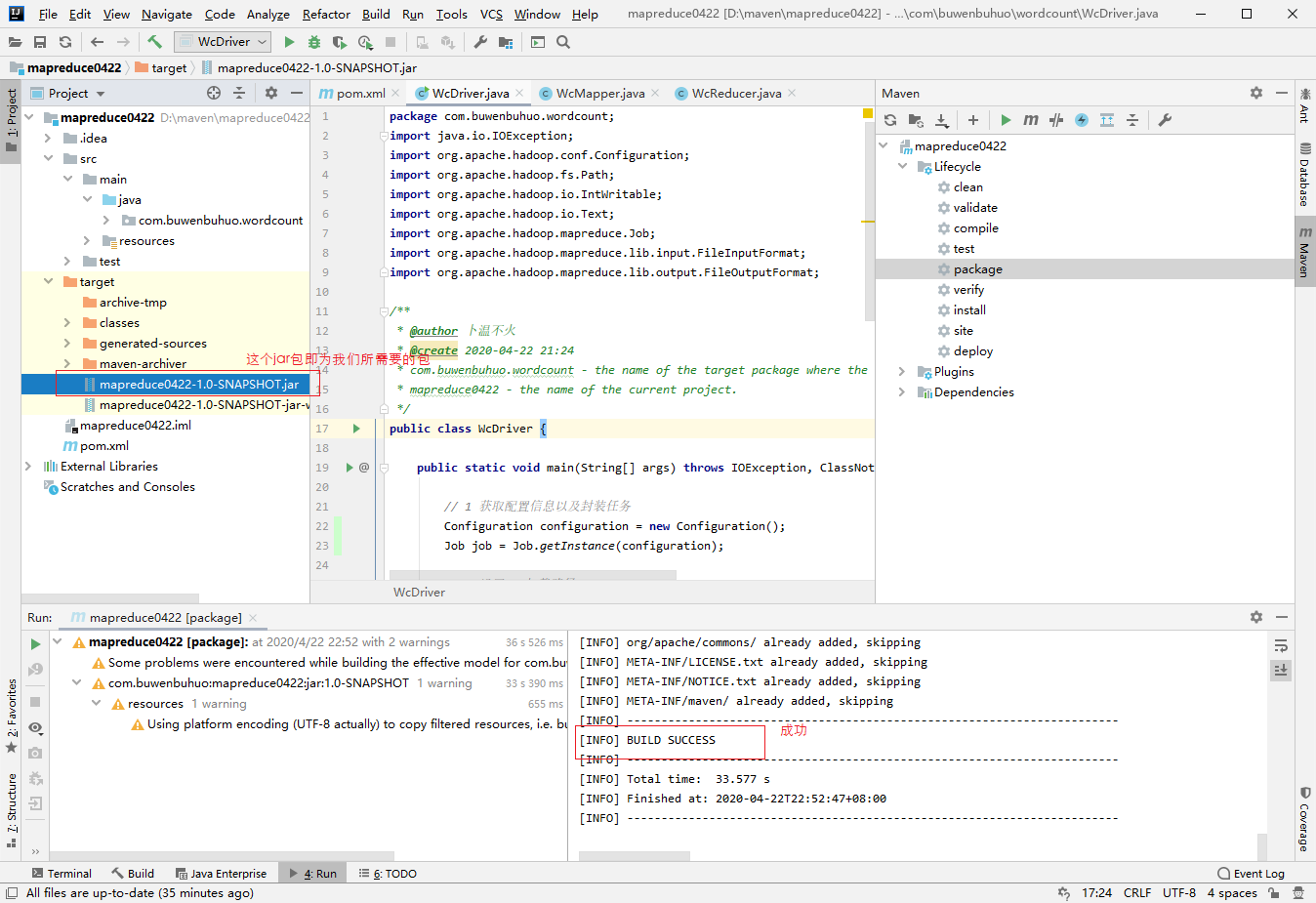Click UTF-8 encoding in status bar
The height and width of the screenshot is (903, 1316).
click(1179, 892)
